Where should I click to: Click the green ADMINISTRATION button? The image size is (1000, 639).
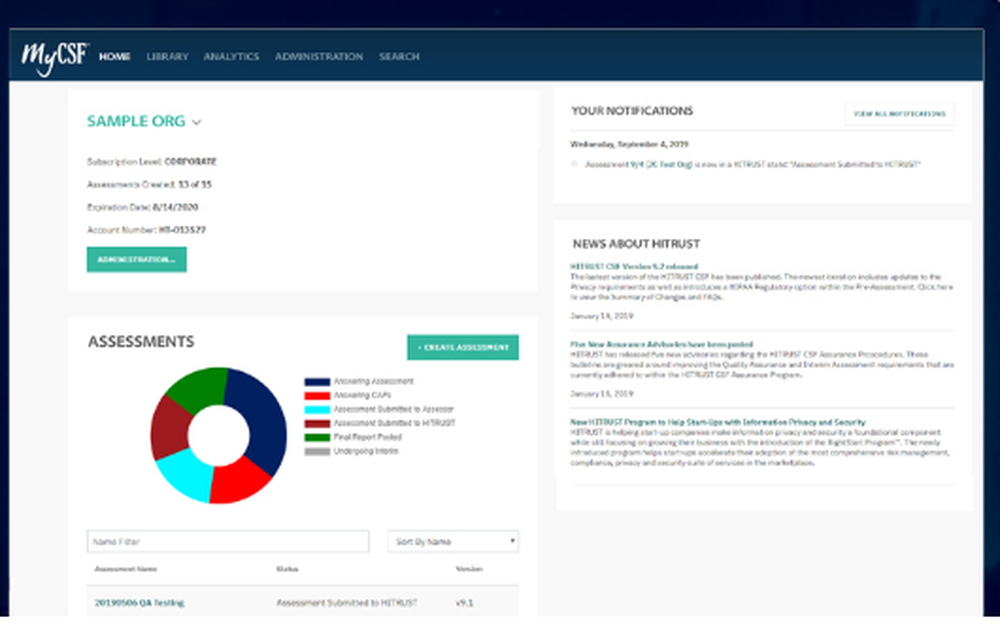click(x=136, y=260)
